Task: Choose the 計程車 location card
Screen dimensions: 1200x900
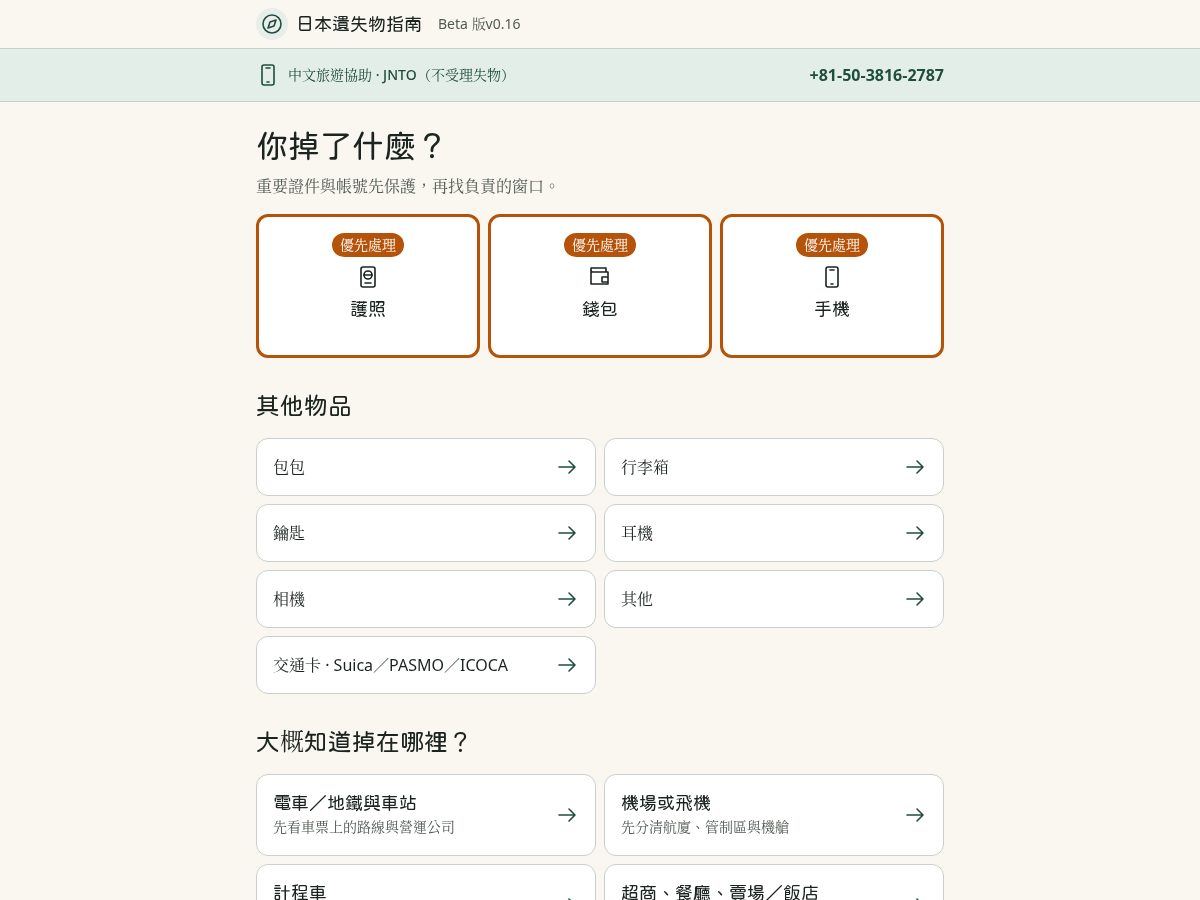Action: (426, 883)
